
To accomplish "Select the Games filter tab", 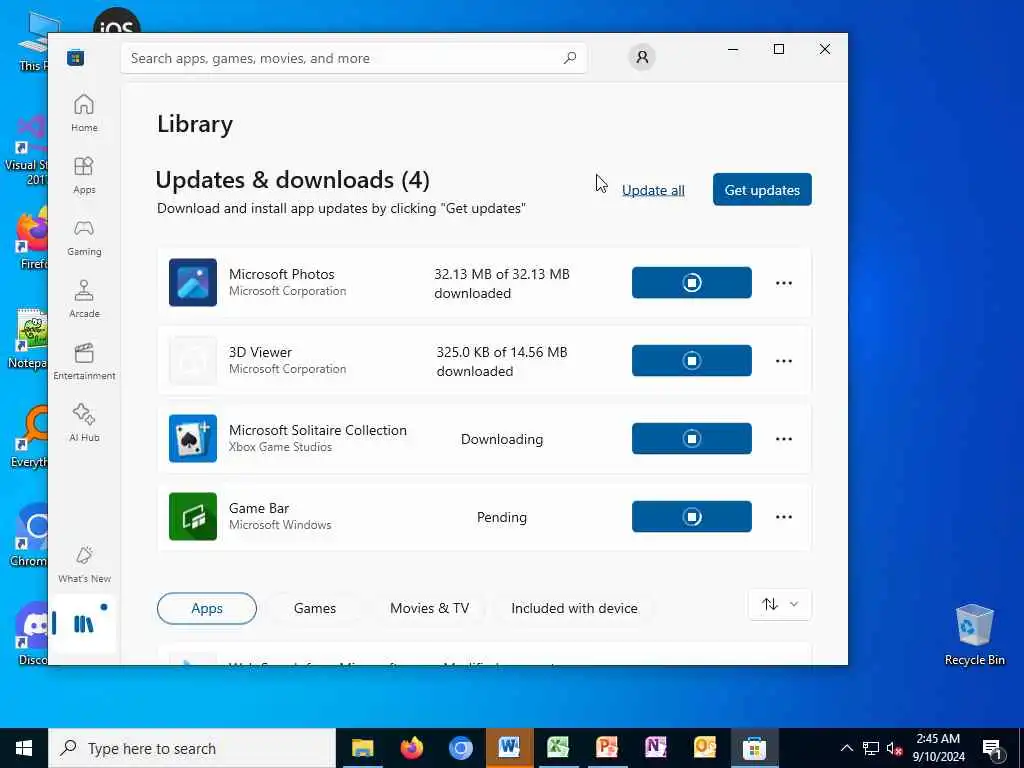I will [x=315, y=608].
